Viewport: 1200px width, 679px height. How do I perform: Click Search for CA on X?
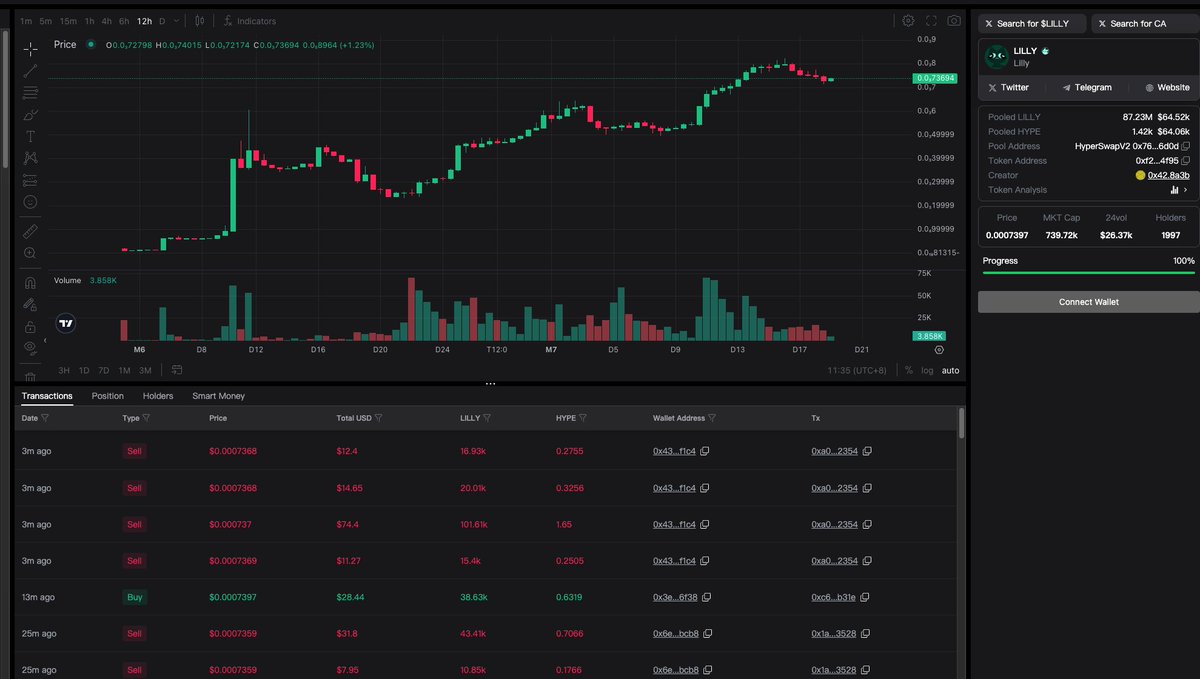[1145, 23]
